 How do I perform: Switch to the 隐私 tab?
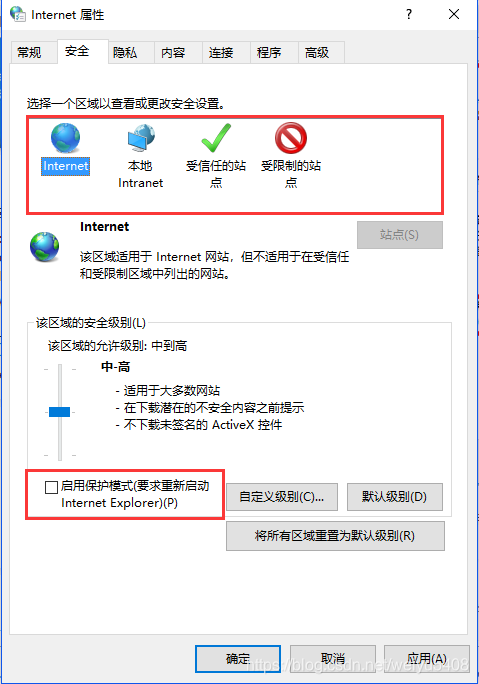tap(125, 53)
